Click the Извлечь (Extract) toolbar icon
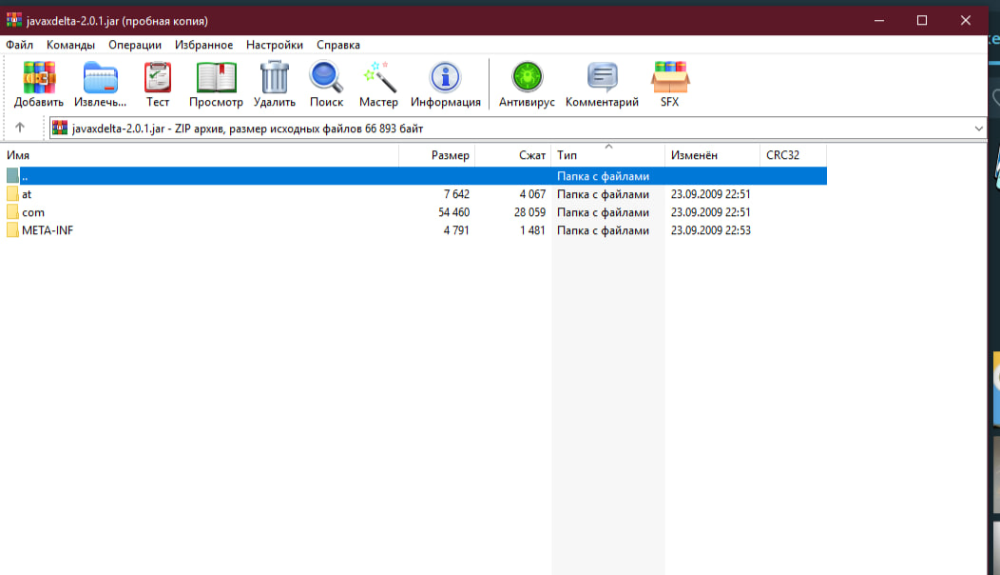 point(100,78)
